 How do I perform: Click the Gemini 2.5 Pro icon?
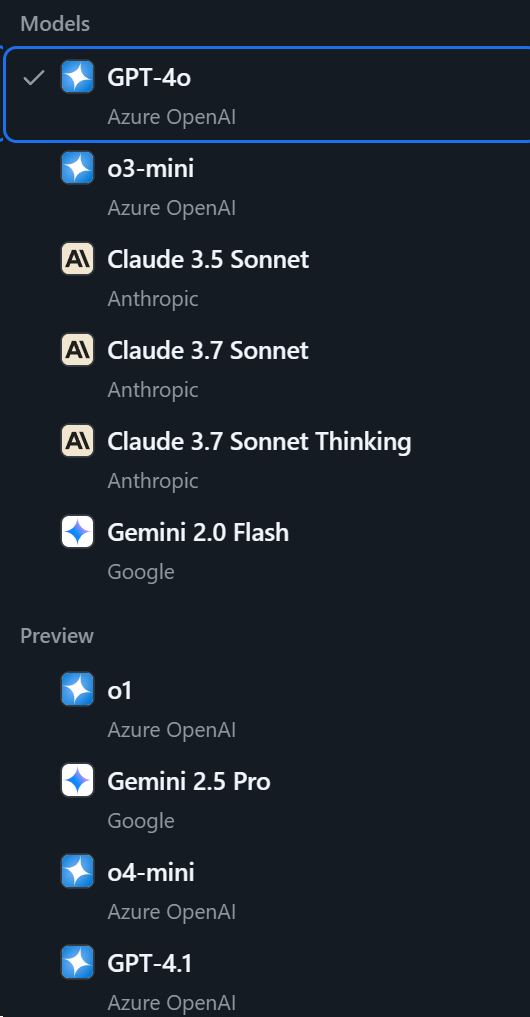point(78,780)
